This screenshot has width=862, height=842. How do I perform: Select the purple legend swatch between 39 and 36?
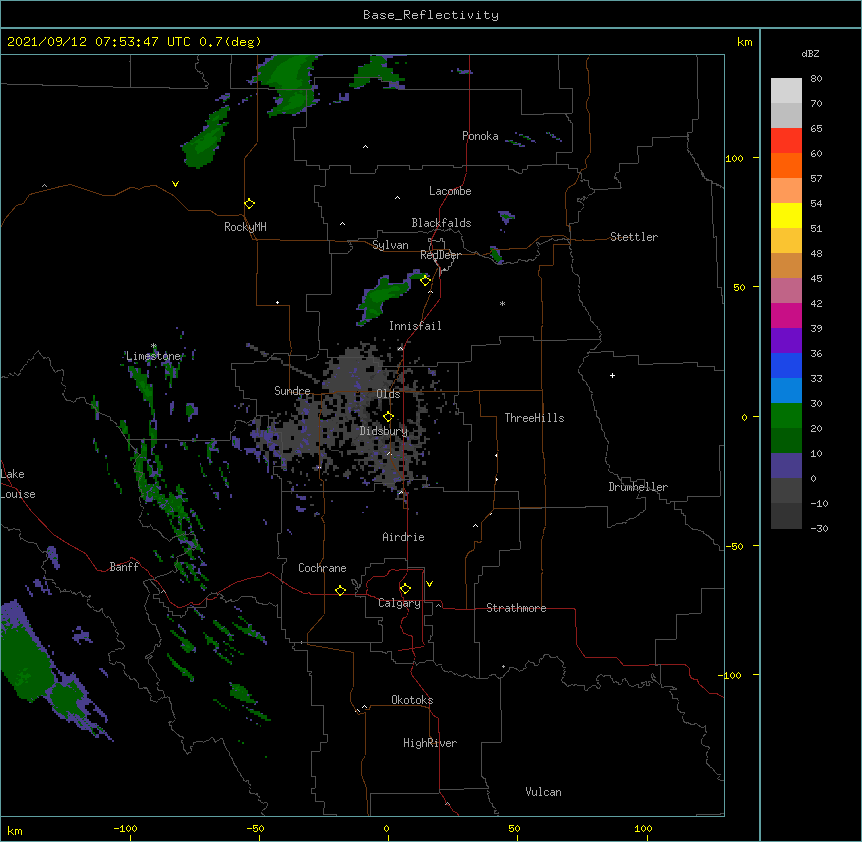point(786,341)
